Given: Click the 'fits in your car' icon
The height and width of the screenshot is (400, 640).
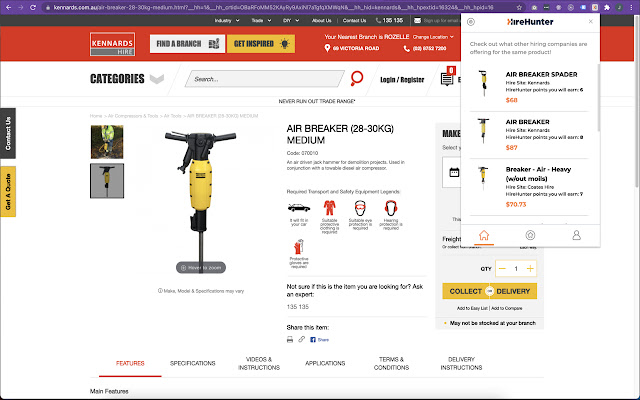Looking at the screenshot, I should point(299,208).
